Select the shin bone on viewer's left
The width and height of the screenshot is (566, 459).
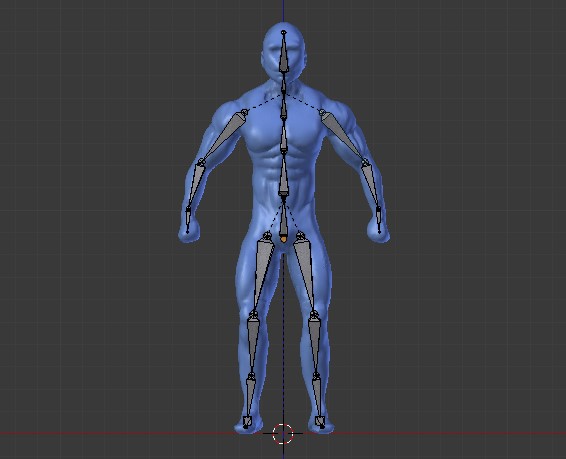[x=253, y=343]
